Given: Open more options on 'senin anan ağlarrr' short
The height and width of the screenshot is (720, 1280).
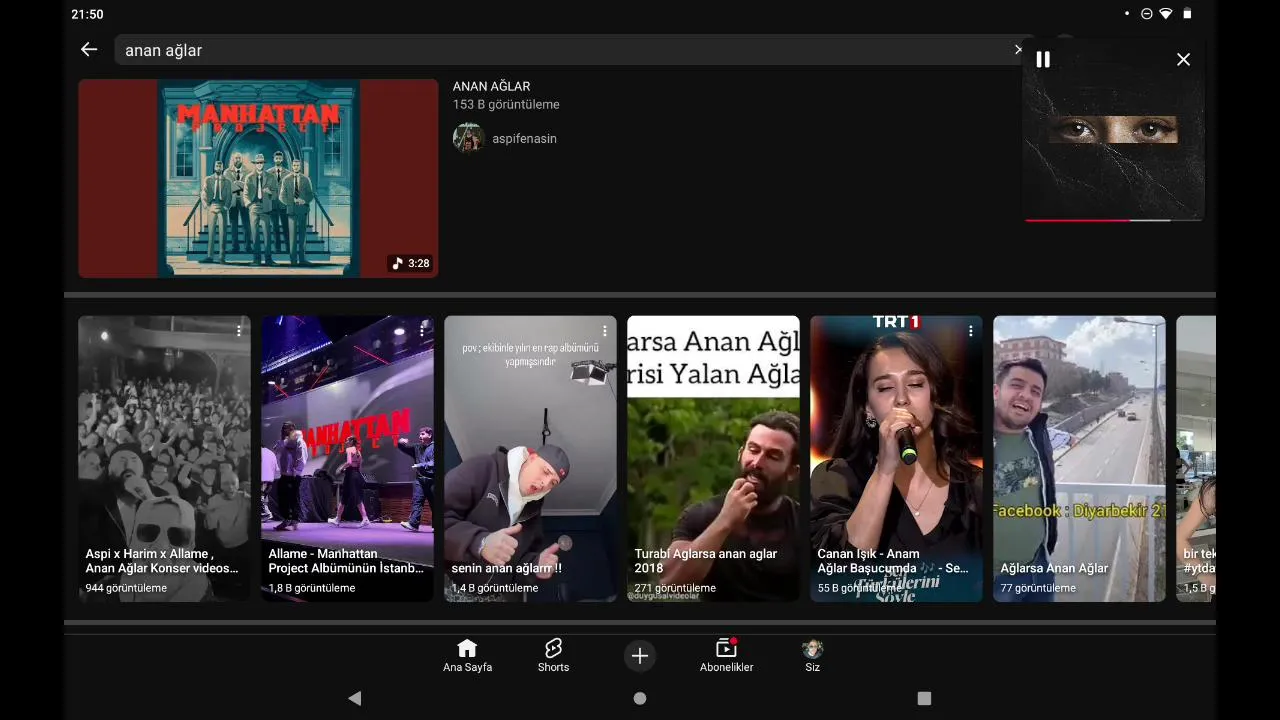Looking at the screenshot, I should [605, 330].
